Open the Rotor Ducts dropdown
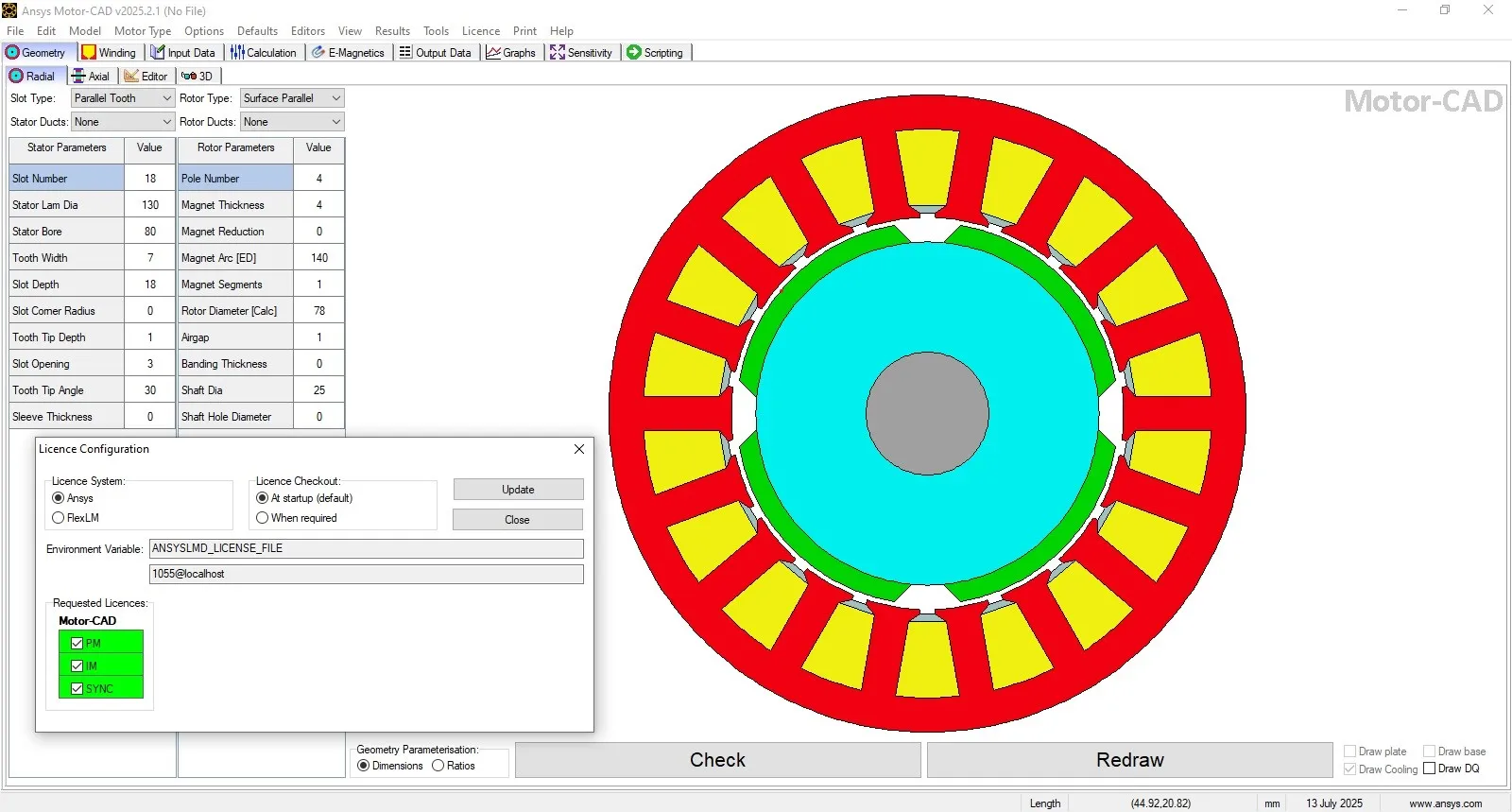This screenshot has width=1512, height=812. pos(292,122)
